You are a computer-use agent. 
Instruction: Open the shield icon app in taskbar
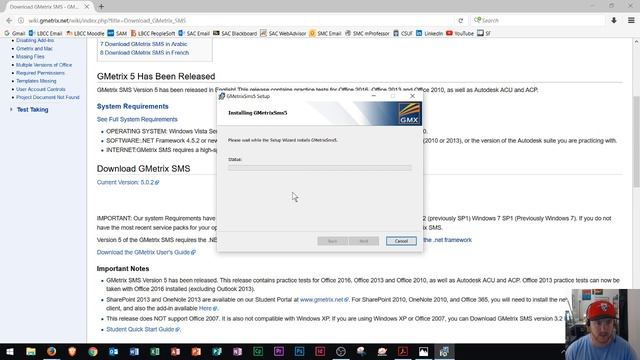[x=72, y=351]
